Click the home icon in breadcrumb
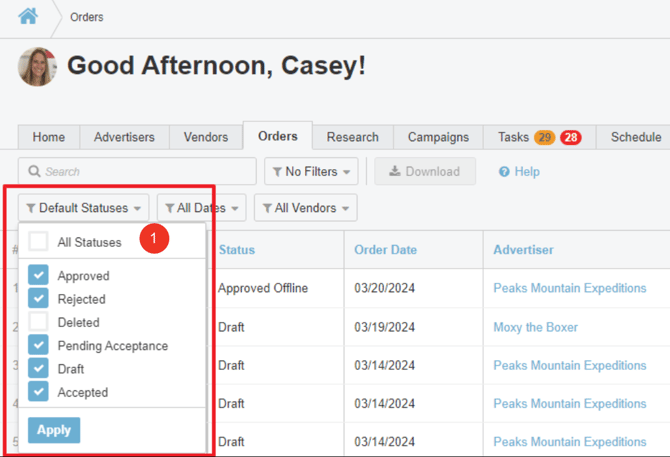Image resolution: width=670 pixels, height=457 pixels. point(27,16)
